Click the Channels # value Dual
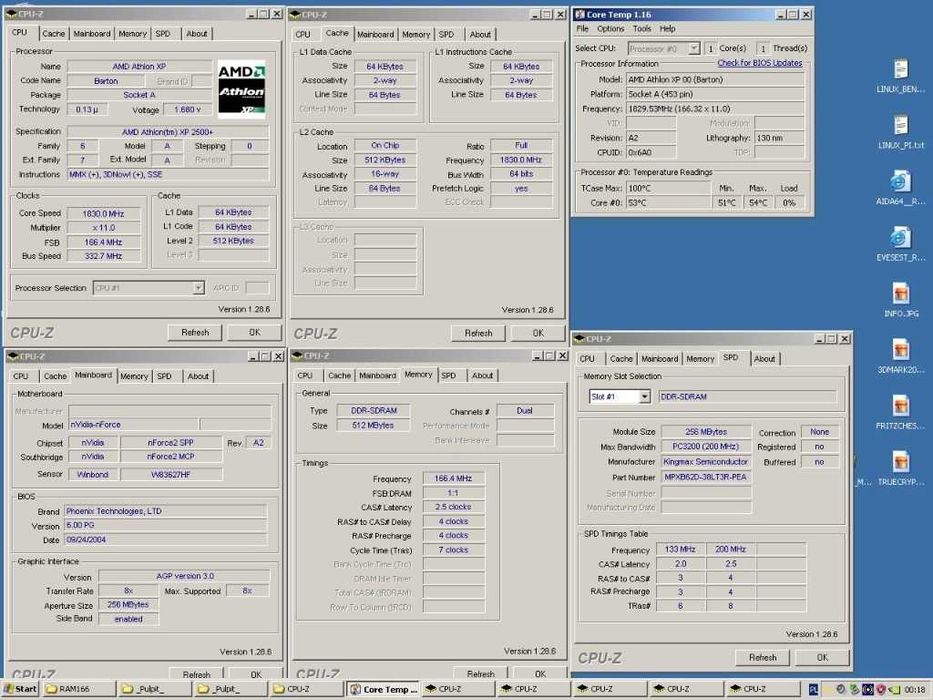The image size is (933, 700). coord(525,411)
